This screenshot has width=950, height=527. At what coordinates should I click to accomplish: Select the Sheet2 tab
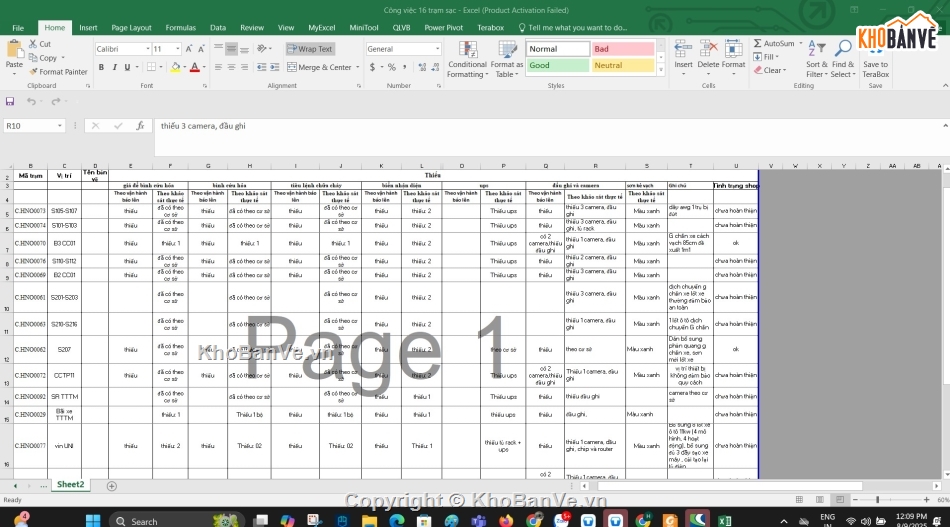pyautogui.click(x=70, y=485)
